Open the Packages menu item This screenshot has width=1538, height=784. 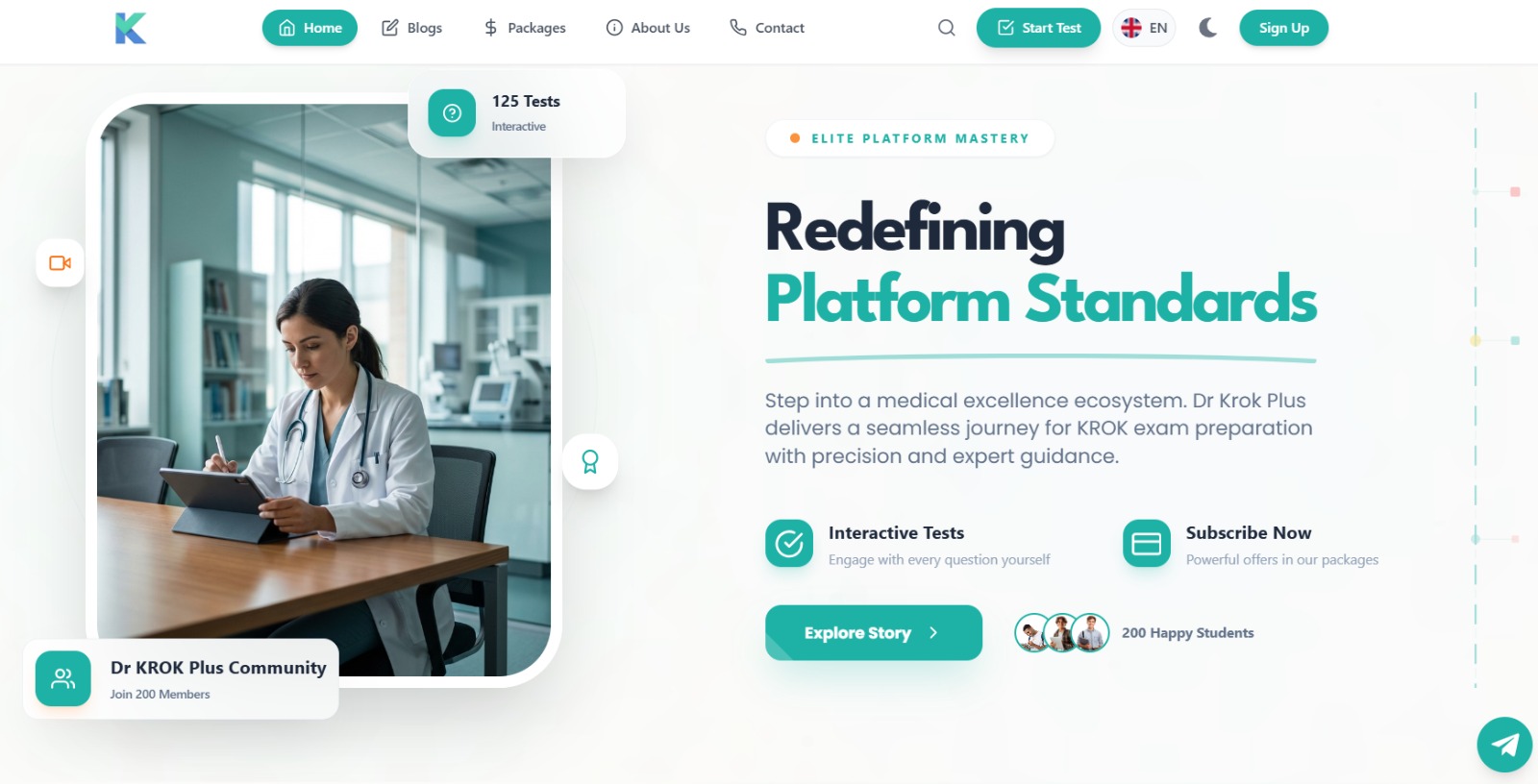(524, 28)
